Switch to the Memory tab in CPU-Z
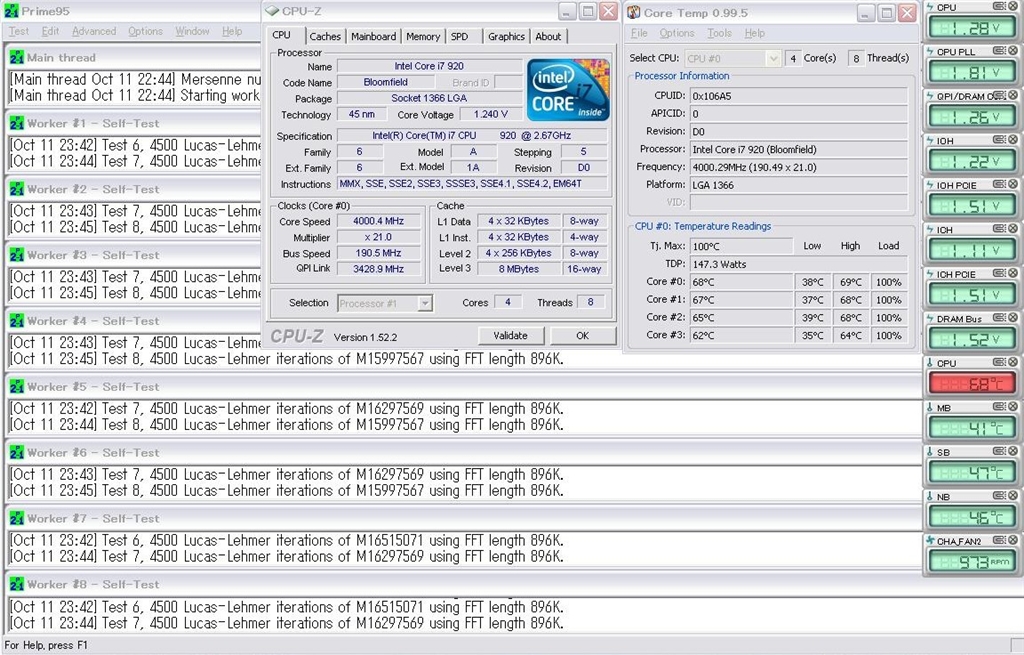The height and width of the screenshot is (655, 1024). click(423, 37)
